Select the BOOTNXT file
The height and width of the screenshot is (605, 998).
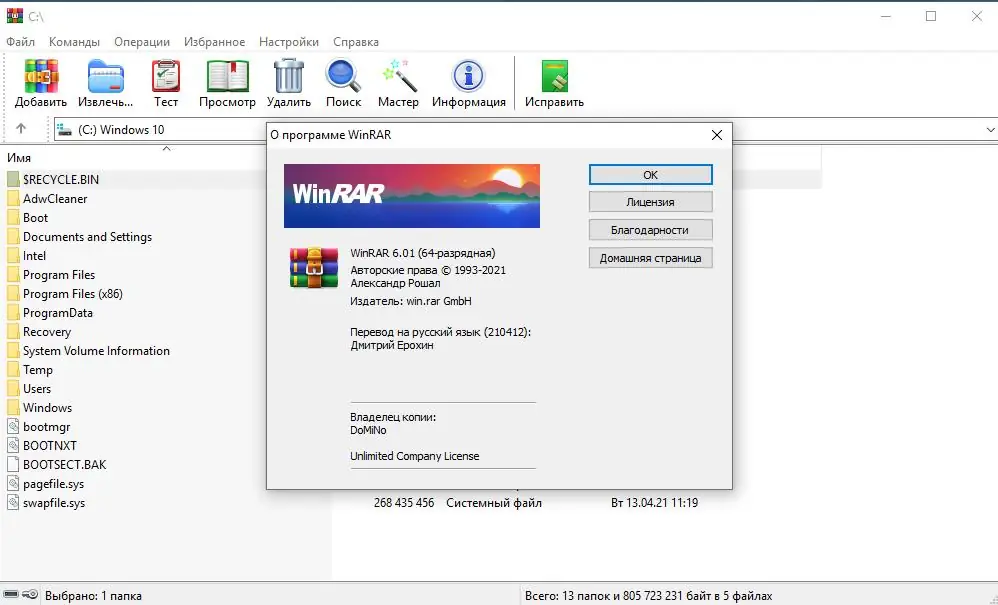click(50, 446)
